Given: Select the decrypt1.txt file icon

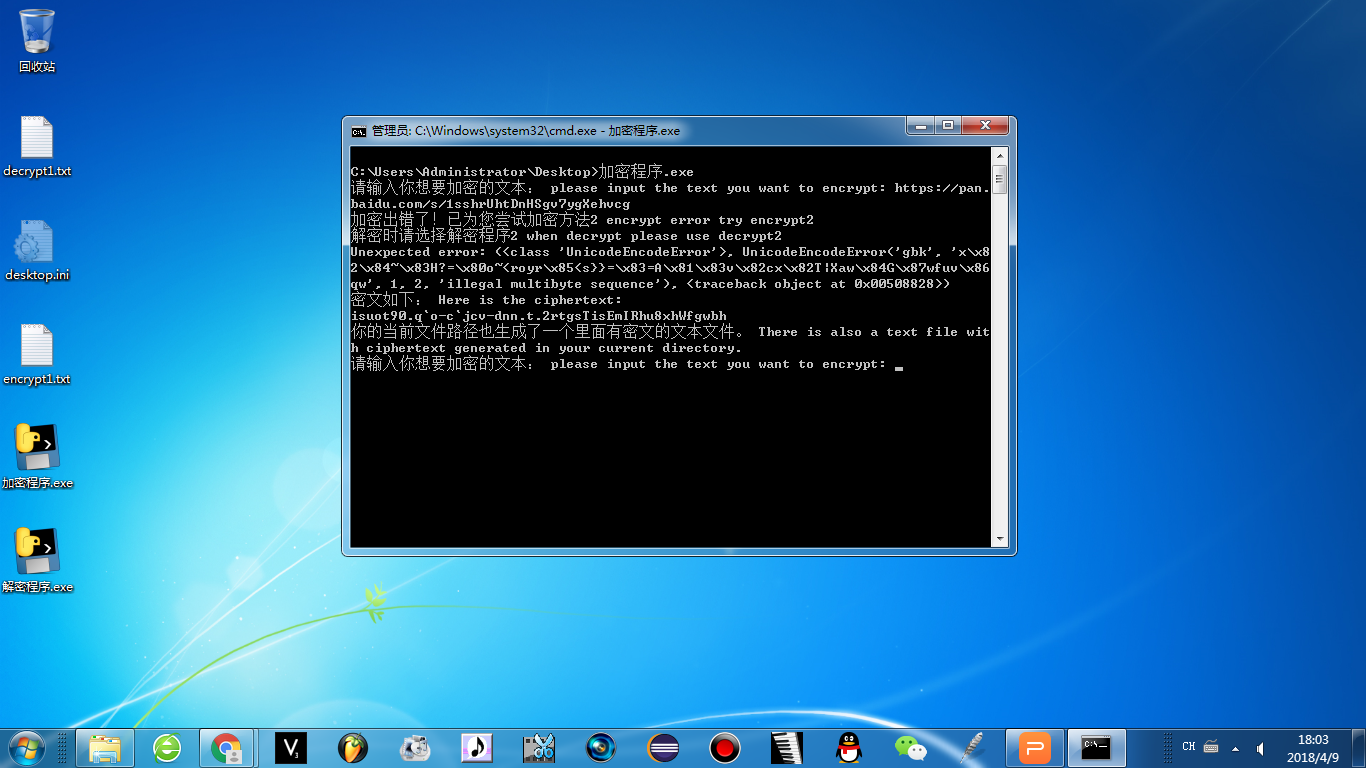Looking at the screenshot, I should pos(37,146).
